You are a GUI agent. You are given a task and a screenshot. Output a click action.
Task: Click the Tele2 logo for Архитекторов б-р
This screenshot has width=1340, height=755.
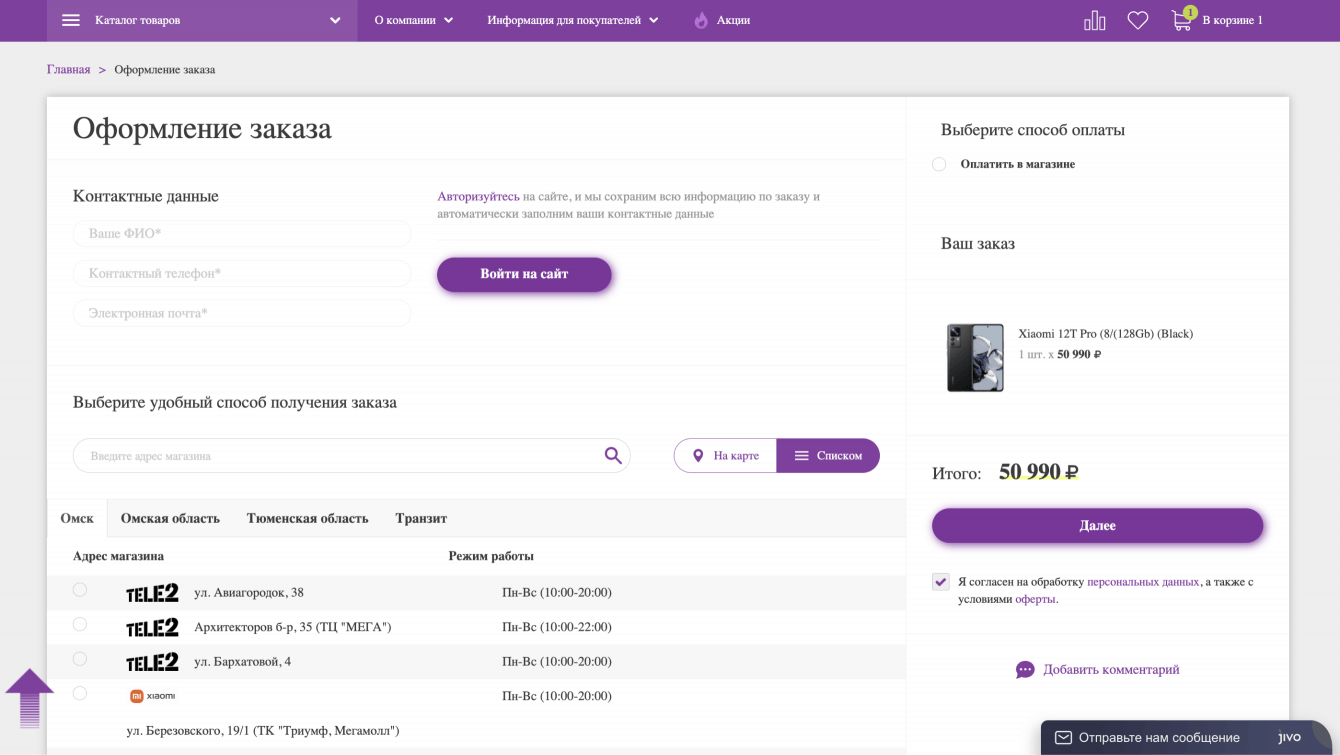[x=152, y=628]
